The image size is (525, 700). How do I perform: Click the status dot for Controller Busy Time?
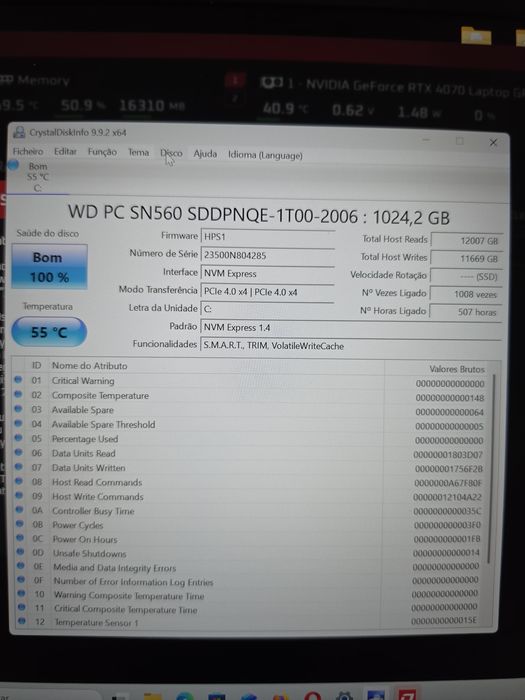pyautogui.click(x=19, y=510)
